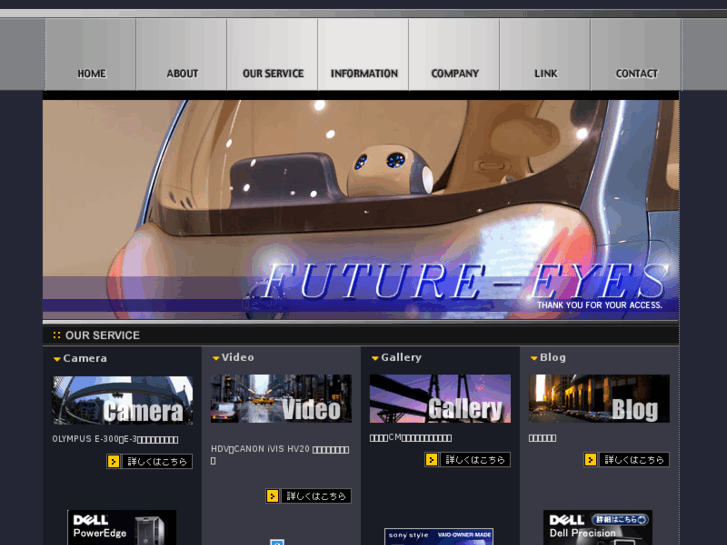Image resolution: width=727 pixels, height=545 pixels.
Task: Click the THANK YOU FOR YOUR ACCESS text
Action: tap(599, 305)
